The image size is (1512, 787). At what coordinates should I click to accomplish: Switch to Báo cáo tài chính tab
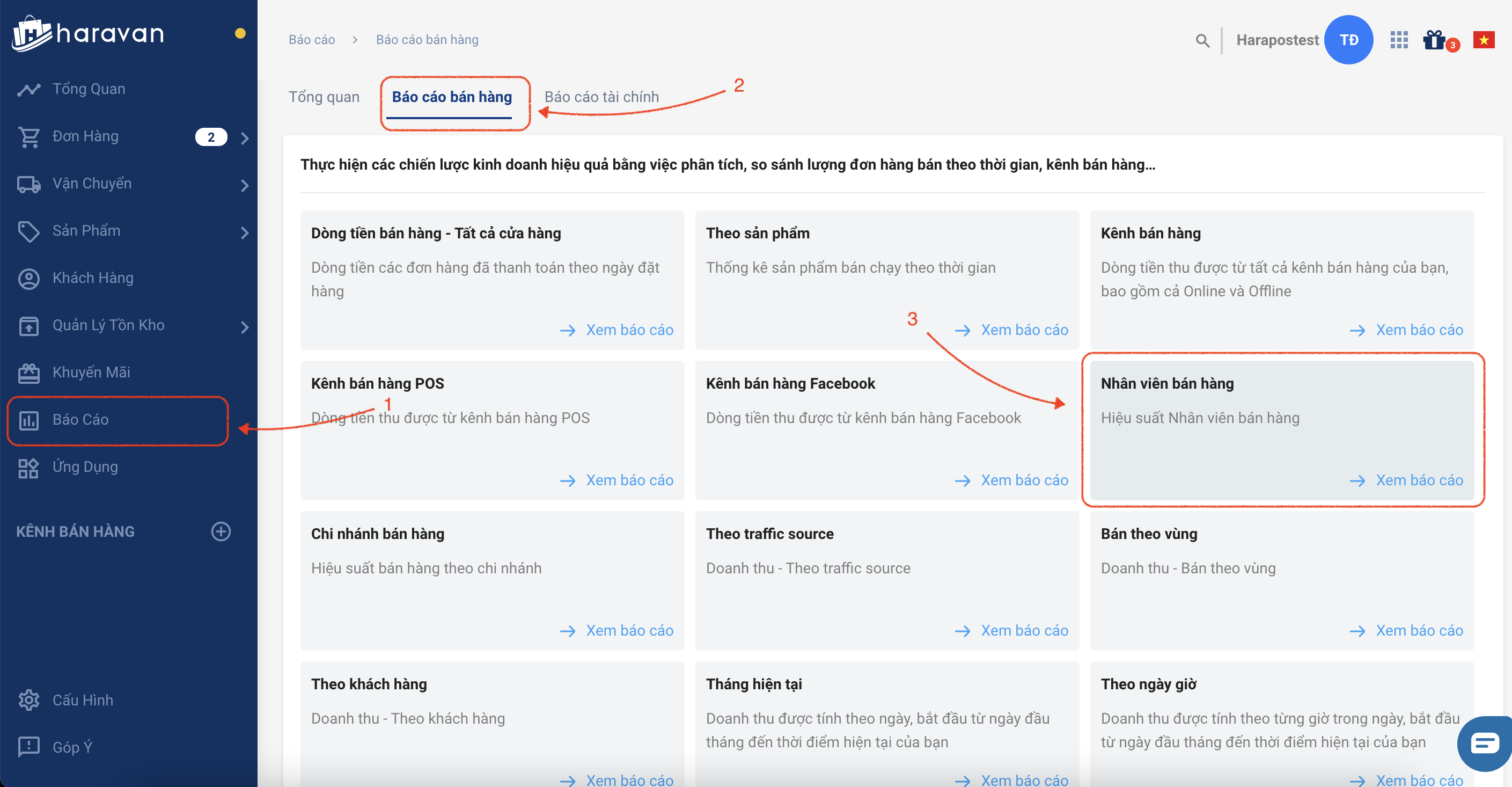coord(601,97)
